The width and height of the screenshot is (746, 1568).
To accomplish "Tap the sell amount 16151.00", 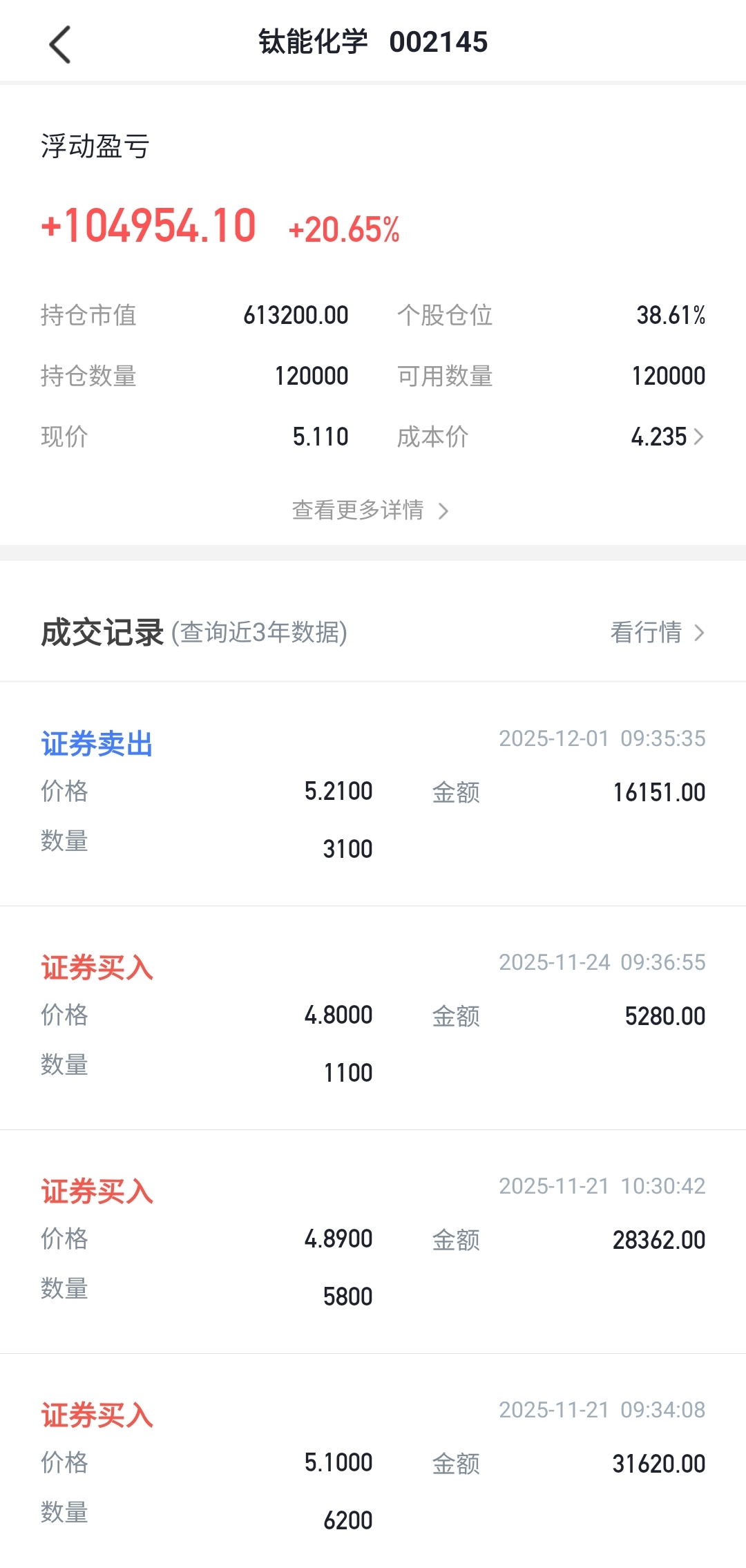I will point(659,792).
